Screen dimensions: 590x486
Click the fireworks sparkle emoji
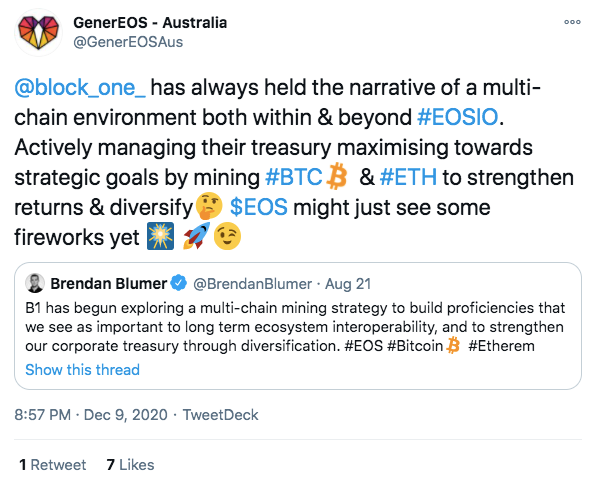(161, 236)
